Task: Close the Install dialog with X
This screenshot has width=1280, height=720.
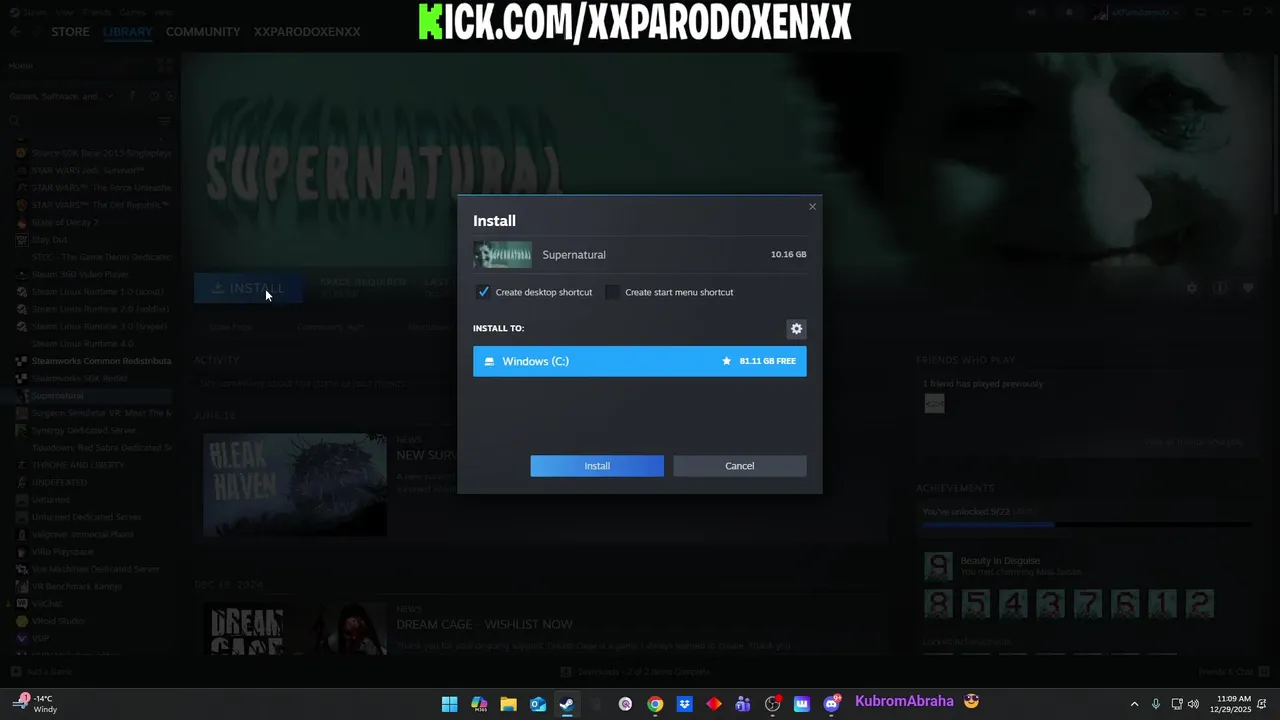Action: tap(812, 207)
